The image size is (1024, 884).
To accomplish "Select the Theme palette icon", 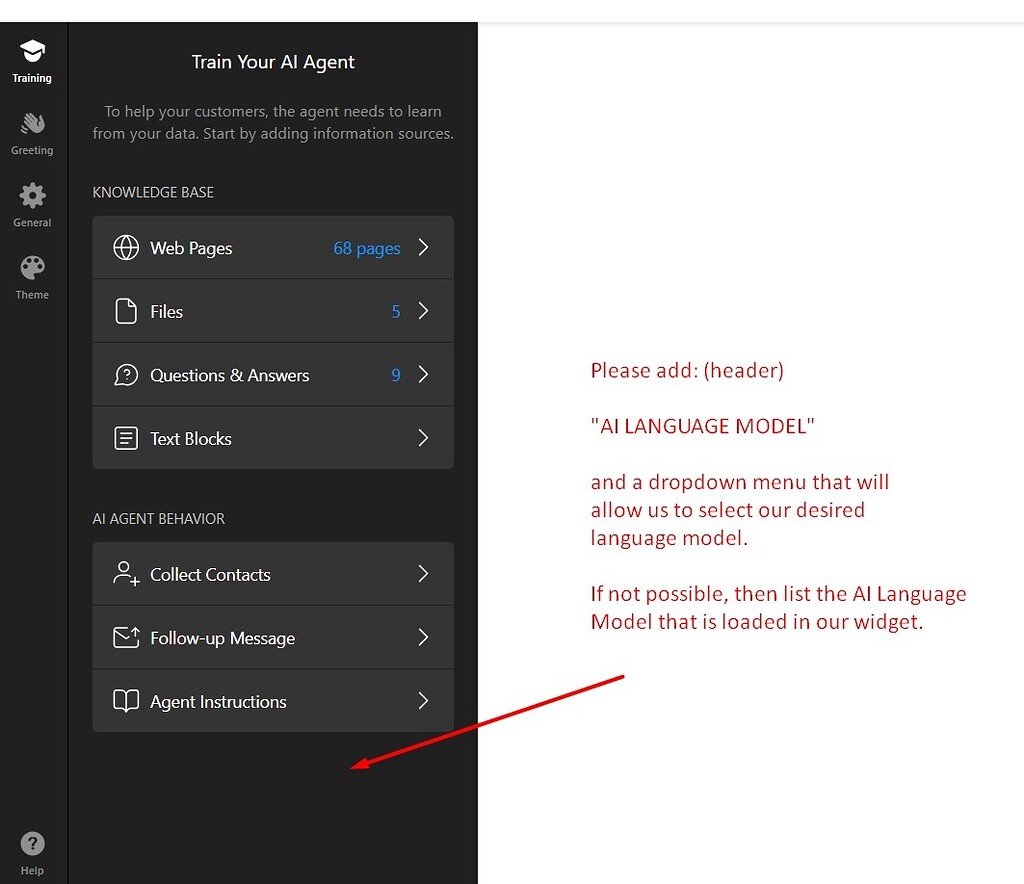I will (32, 267).
